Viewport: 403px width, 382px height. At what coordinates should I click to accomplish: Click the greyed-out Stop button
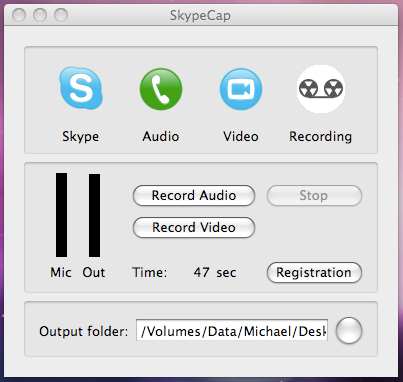coord(314,196)
